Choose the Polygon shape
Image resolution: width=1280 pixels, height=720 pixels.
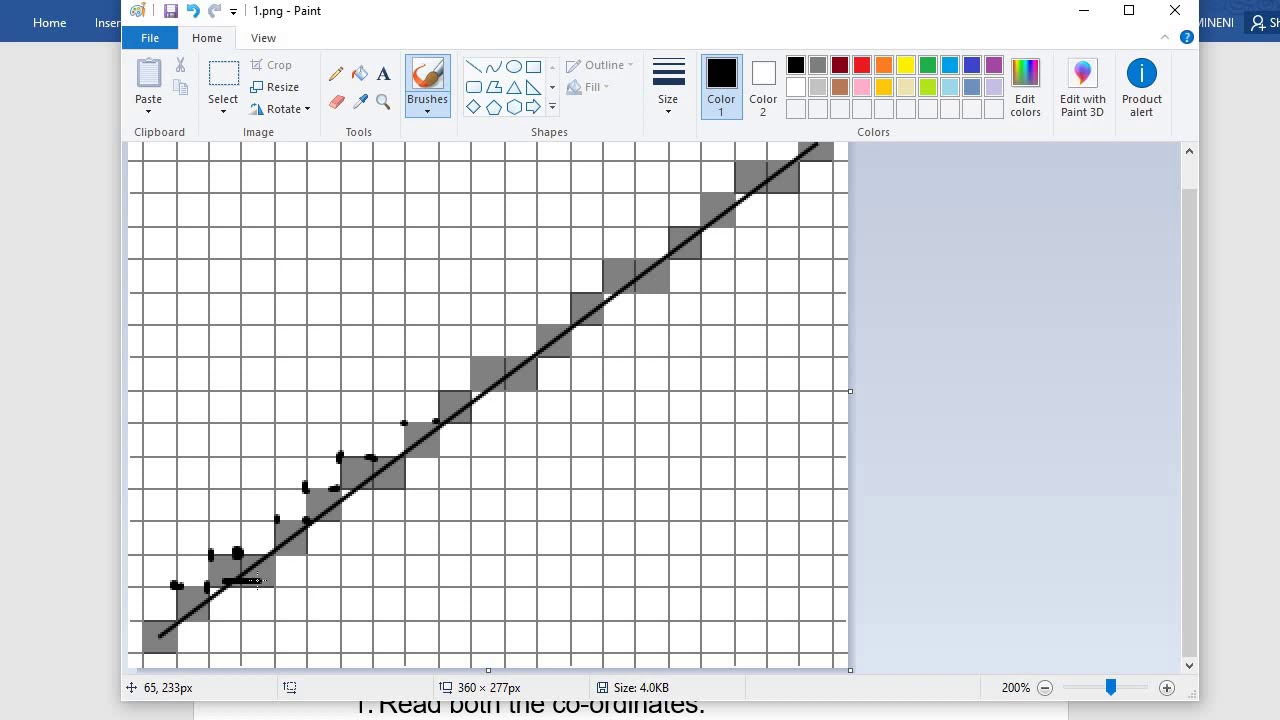494,87
